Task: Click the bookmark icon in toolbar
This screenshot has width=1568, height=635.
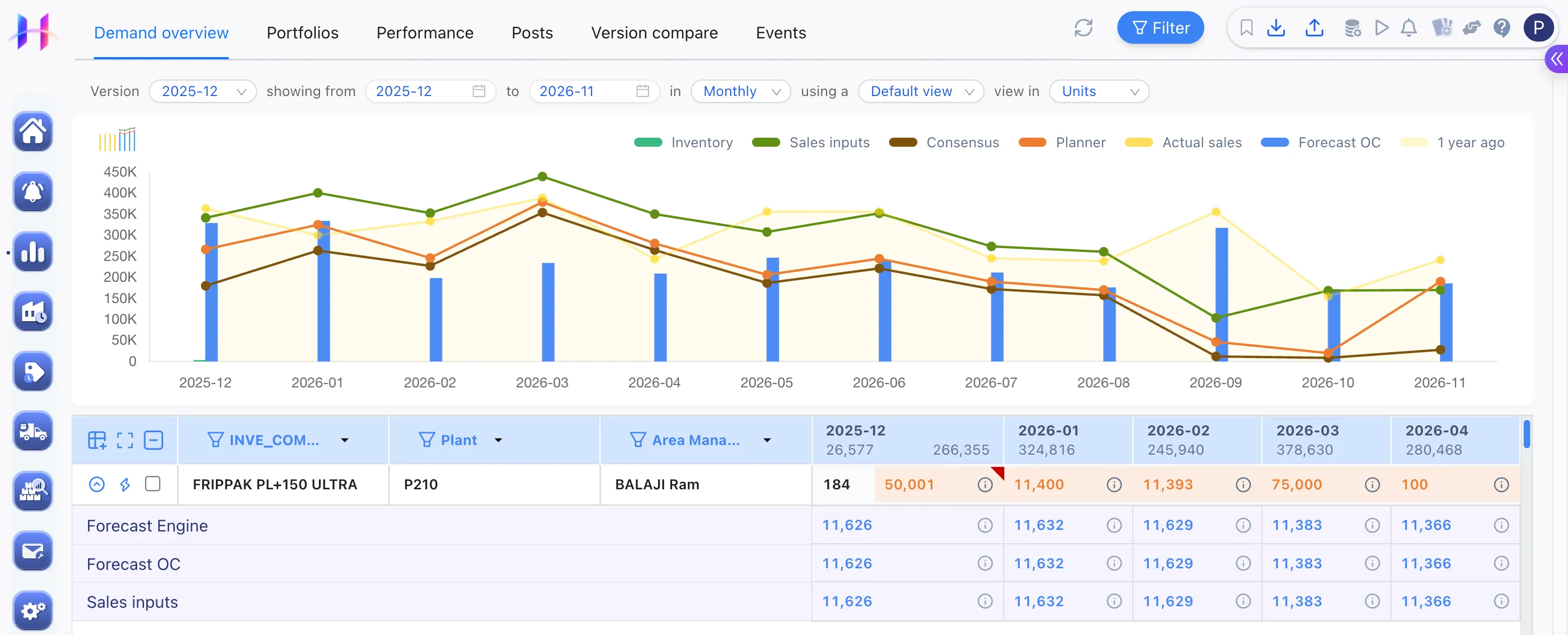Action: coord(1246,28)
